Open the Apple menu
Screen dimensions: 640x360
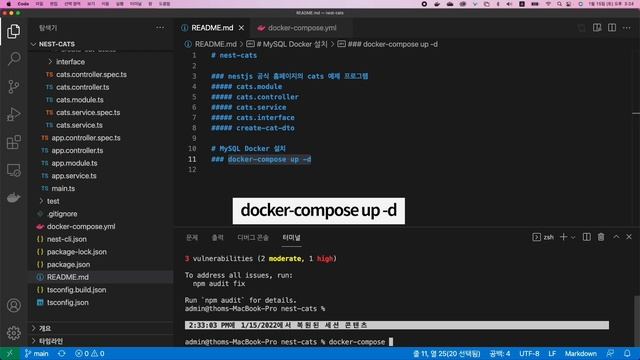[9, 4]
